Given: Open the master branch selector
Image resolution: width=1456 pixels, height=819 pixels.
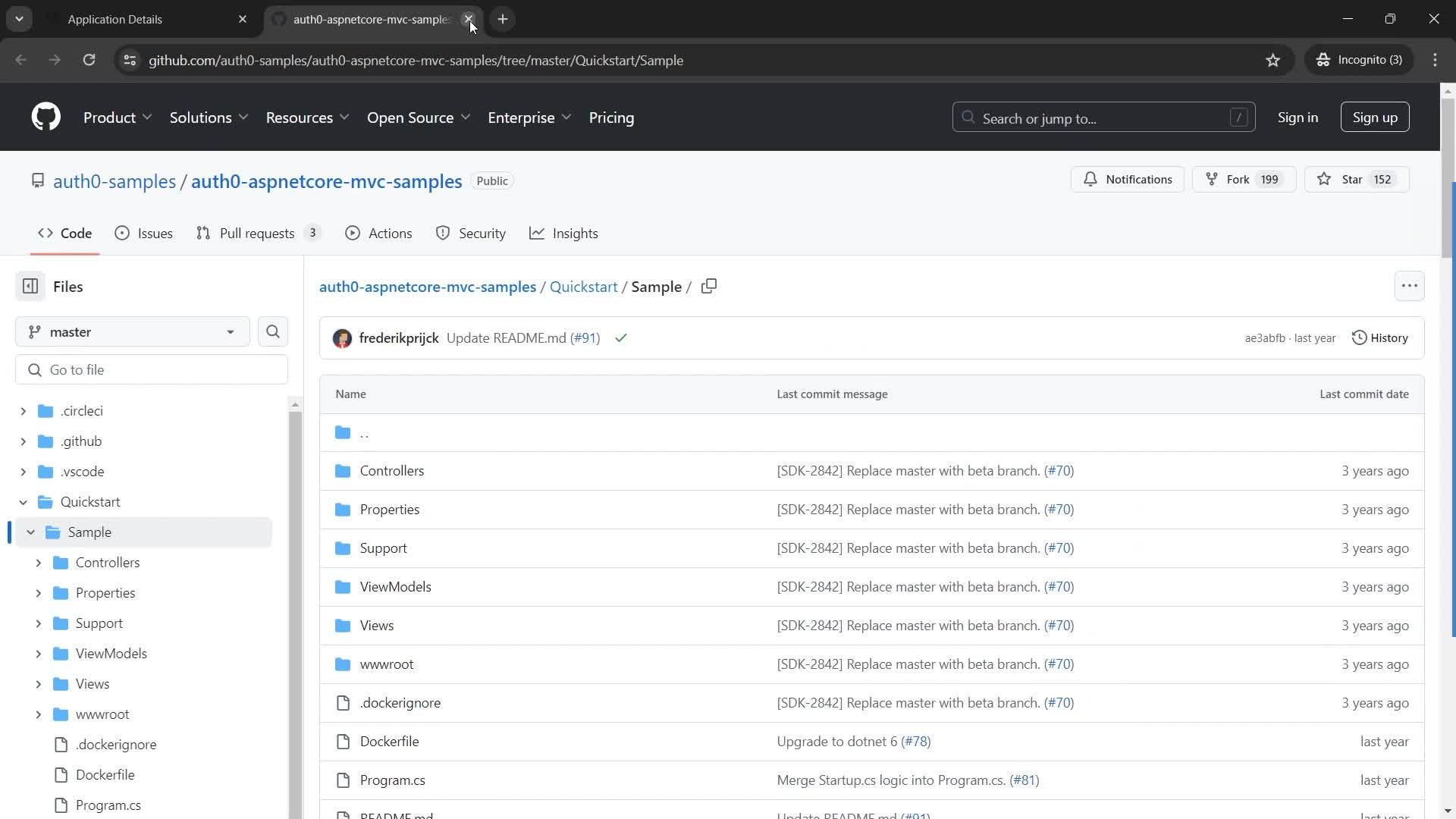Looking at the screenshot, I should click(133, 332).
